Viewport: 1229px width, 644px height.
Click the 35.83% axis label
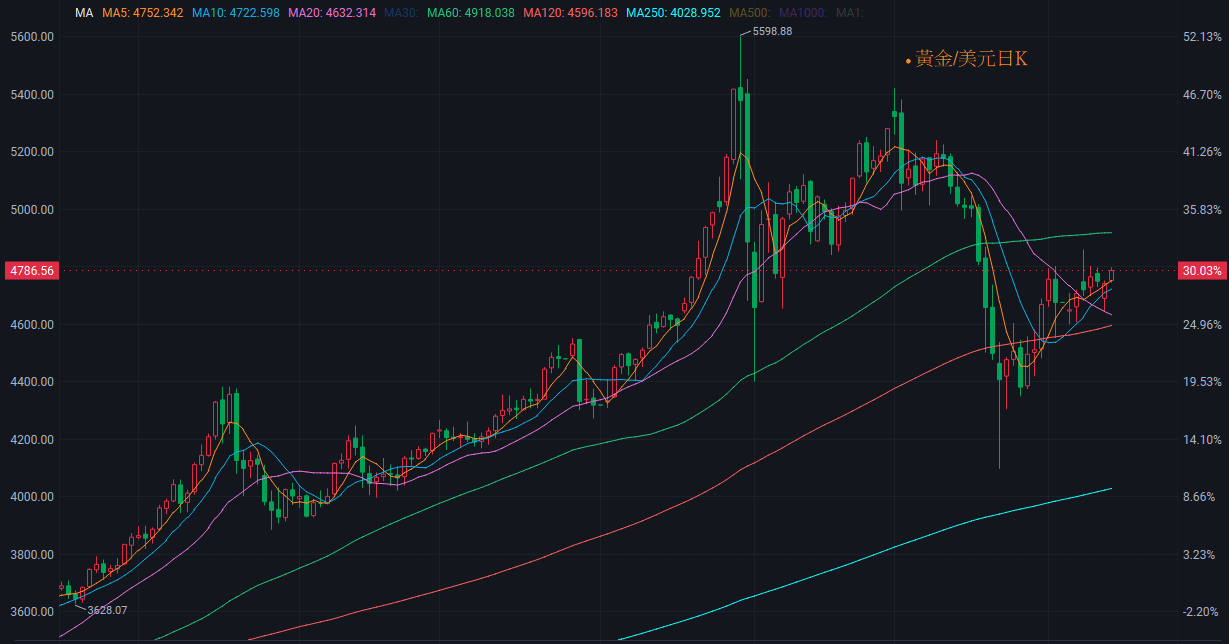1202,210
